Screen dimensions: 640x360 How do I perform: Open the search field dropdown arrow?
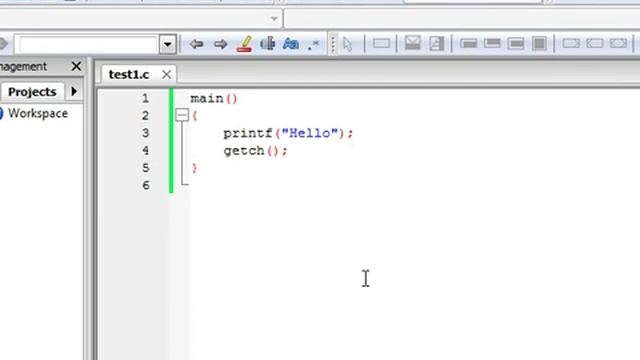167,44
